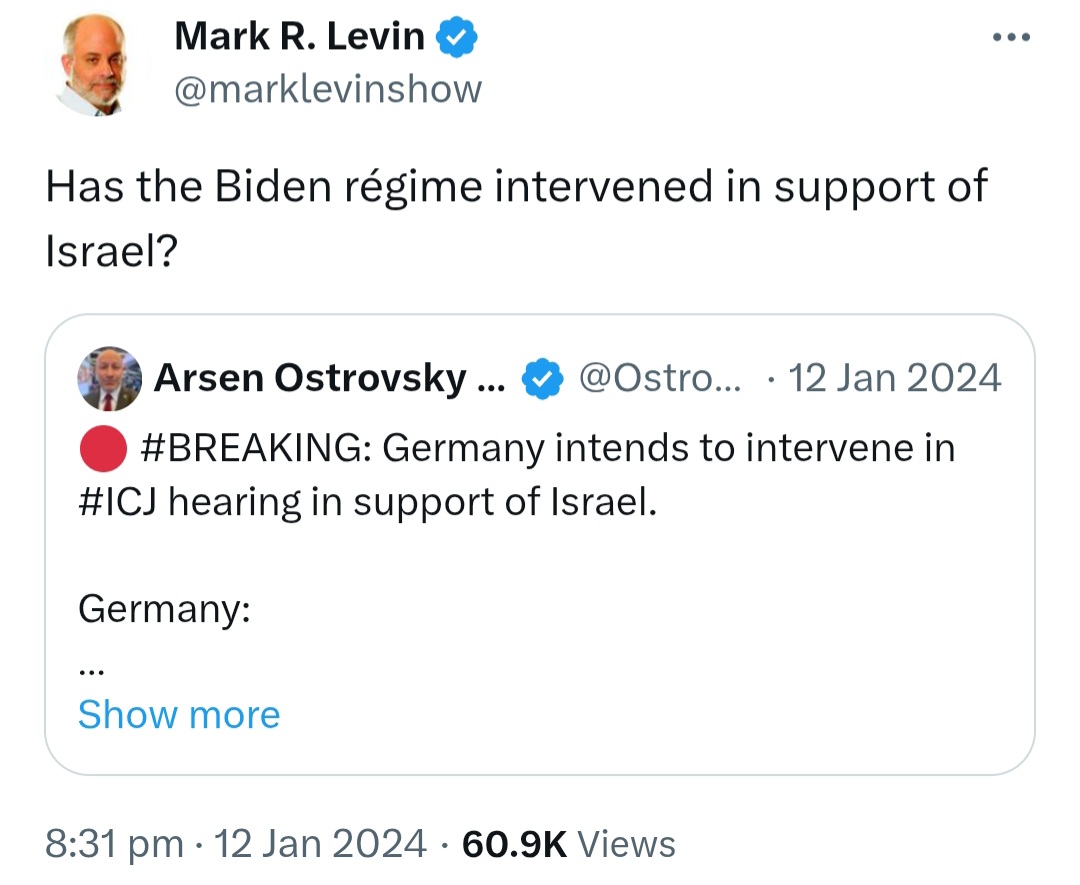The width and height of the screenshot is (1080, 885).
Task: Open Arsen Ostrovsky's avatar in quoted tweet
Action: click(110, 379)
